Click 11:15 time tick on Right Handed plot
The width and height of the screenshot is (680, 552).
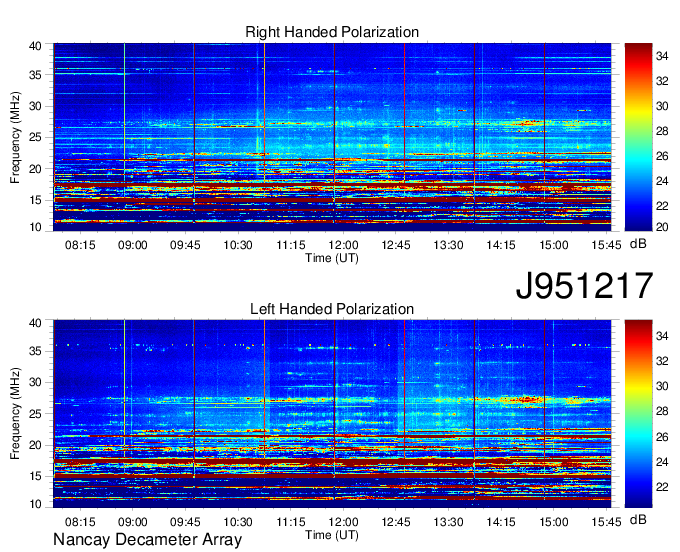pos(291,245)
